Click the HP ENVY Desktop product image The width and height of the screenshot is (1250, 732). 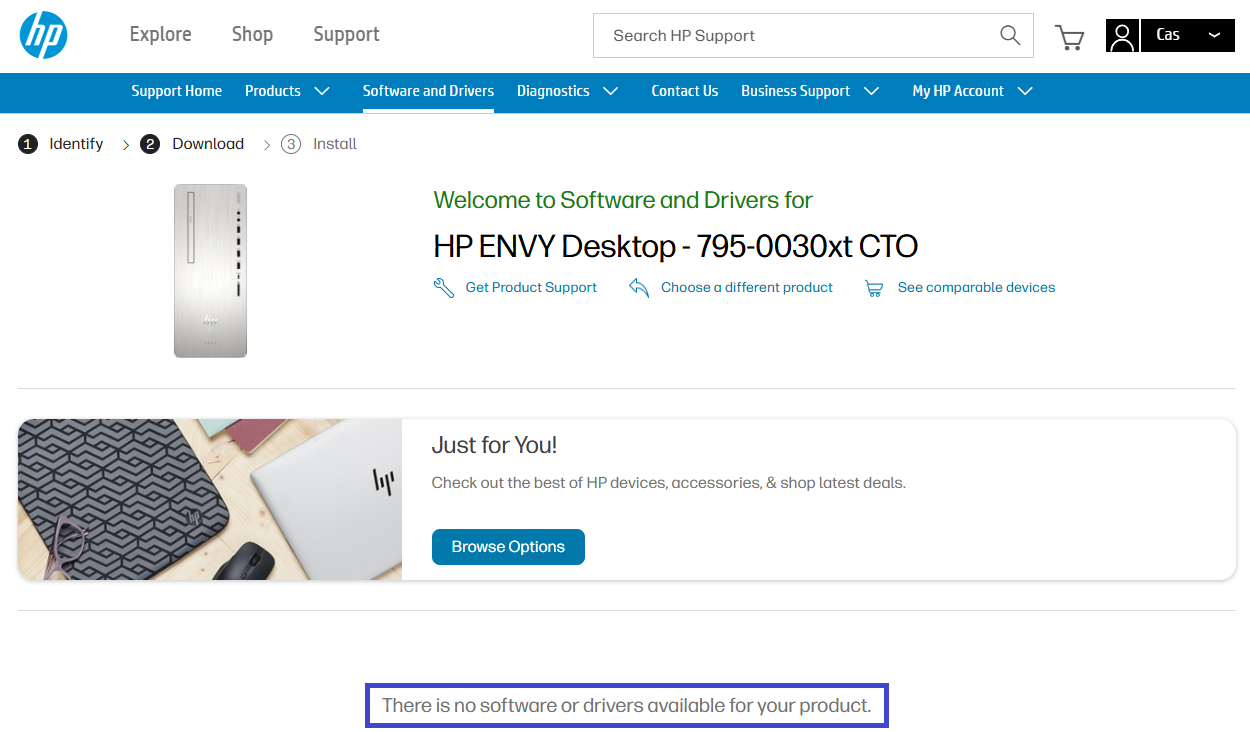click(x=210, y=271)
